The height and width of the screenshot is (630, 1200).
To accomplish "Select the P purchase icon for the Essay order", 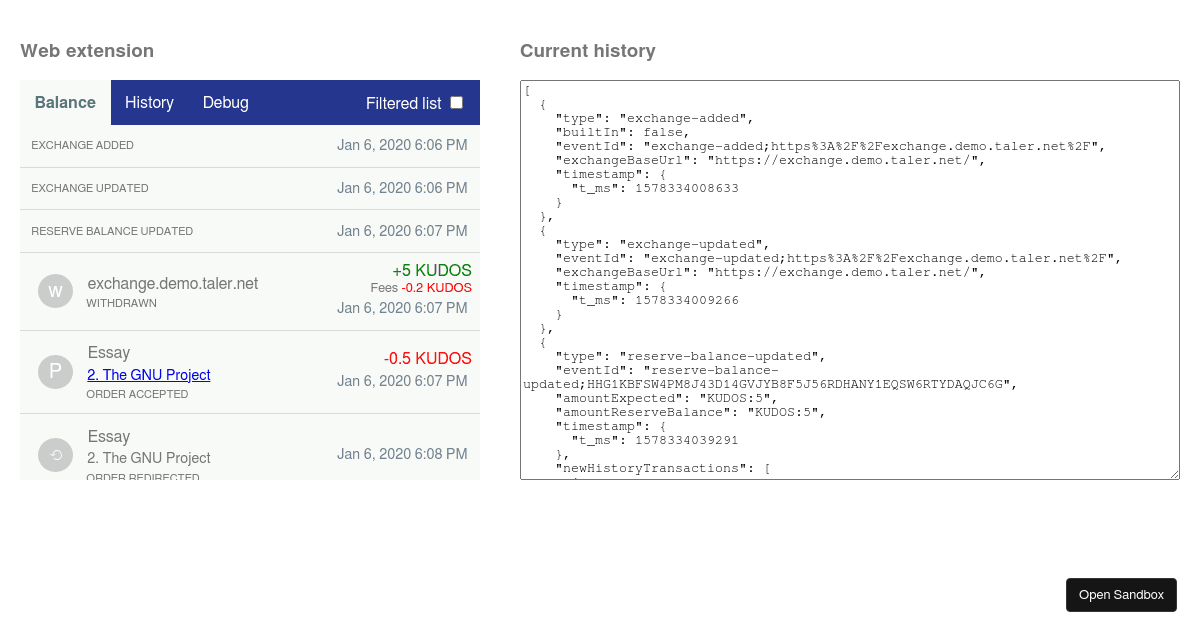I will tap(55, 371).
